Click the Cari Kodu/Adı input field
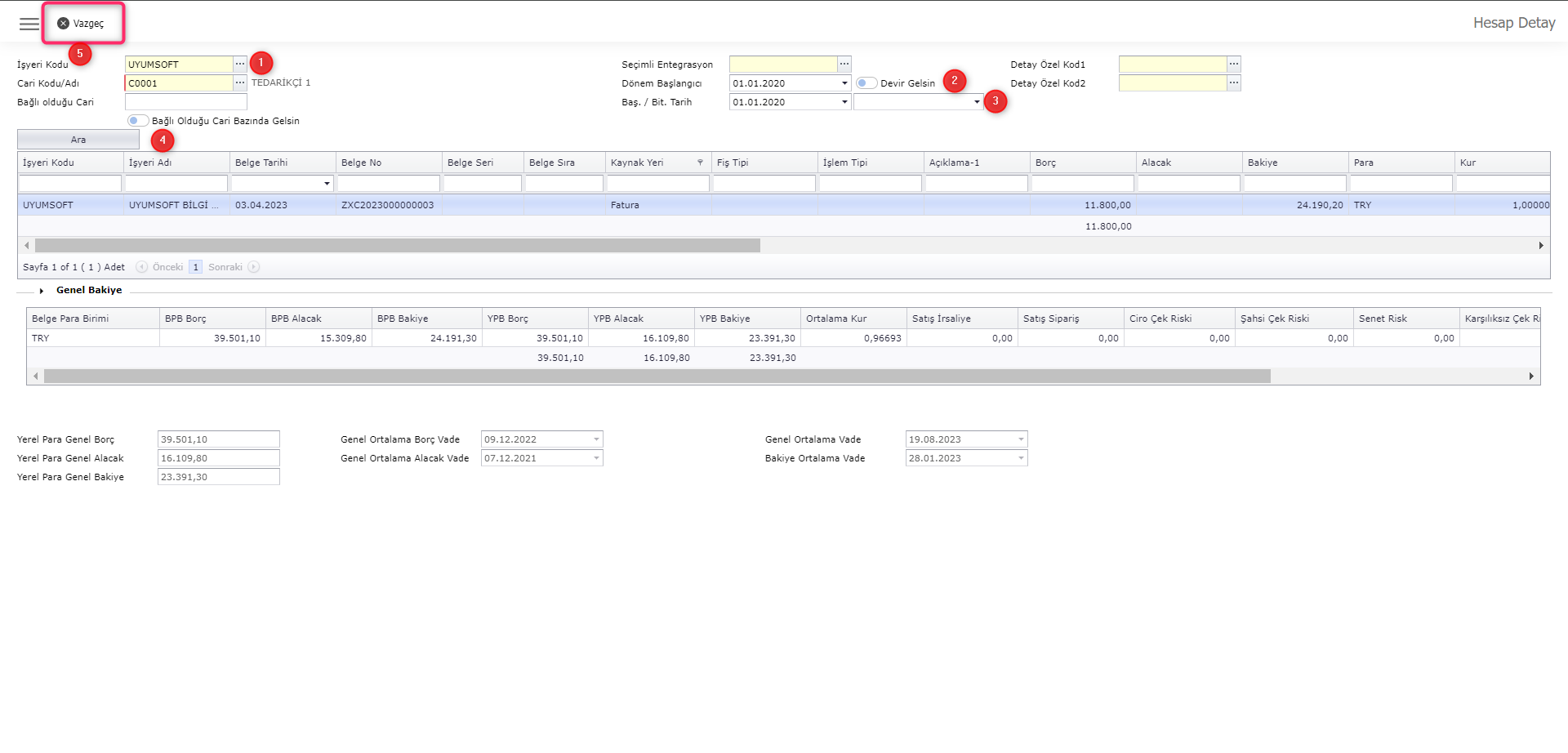The height and width of the screenshot is (753, 1568). (x=179, y=82)
